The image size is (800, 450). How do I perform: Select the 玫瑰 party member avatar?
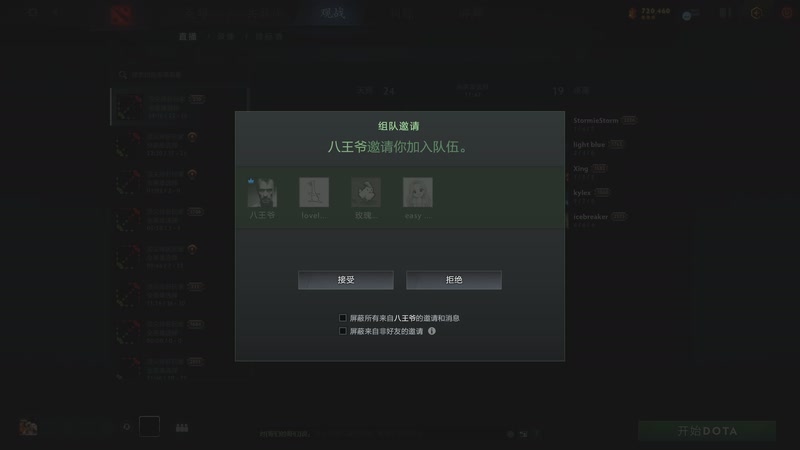[366, 192]
